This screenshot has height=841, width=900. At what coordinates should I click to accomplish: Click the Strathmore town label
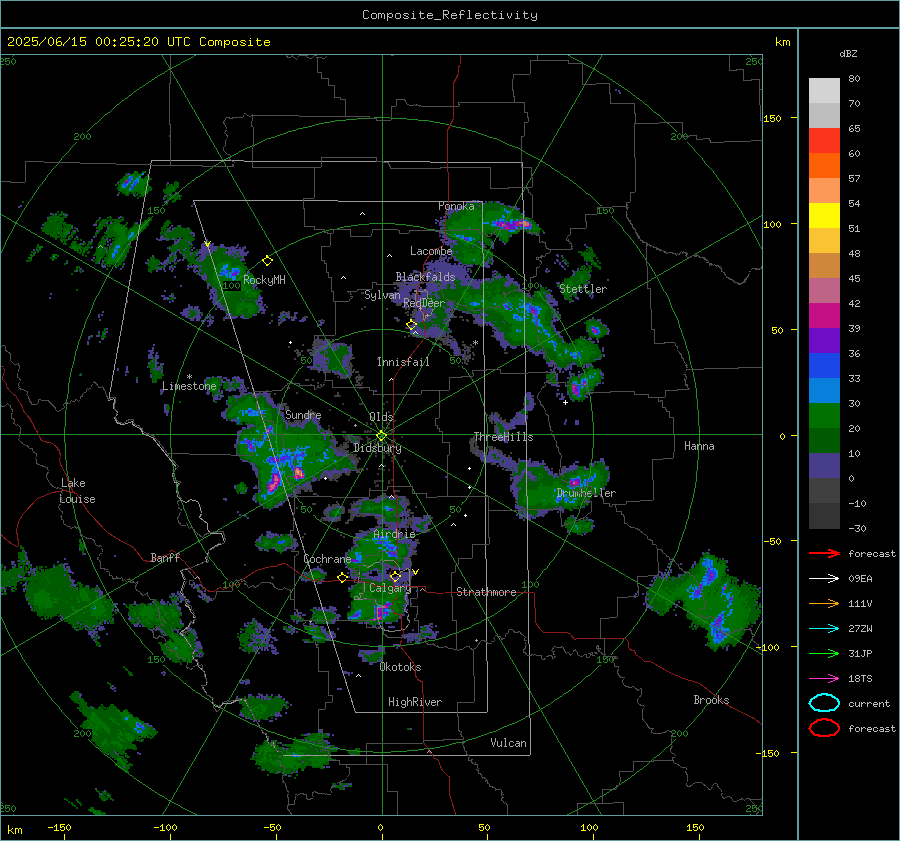coord(486,592)
